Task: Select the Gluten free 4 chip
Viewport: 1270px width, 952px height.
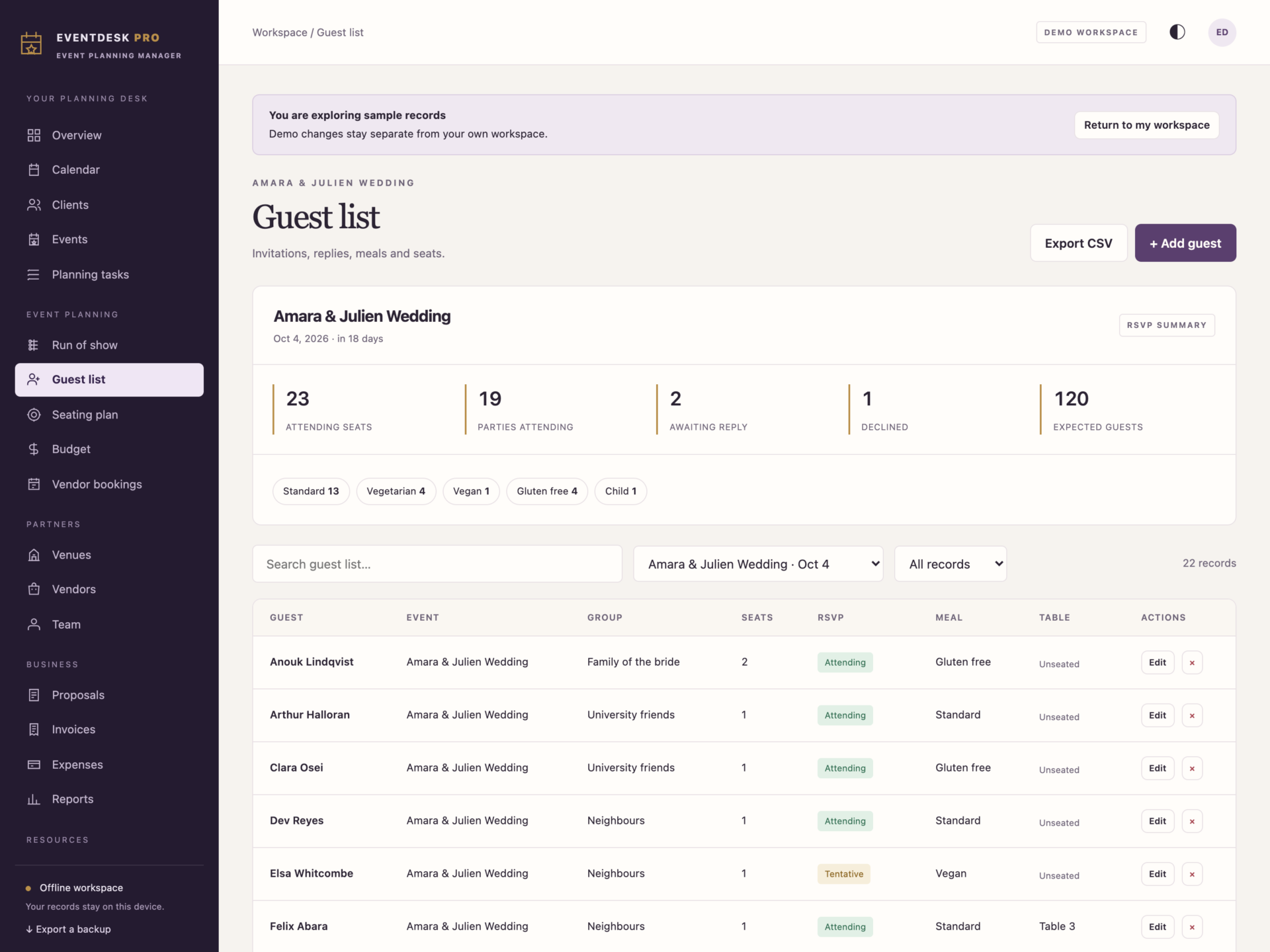Action: coord(547,491)
